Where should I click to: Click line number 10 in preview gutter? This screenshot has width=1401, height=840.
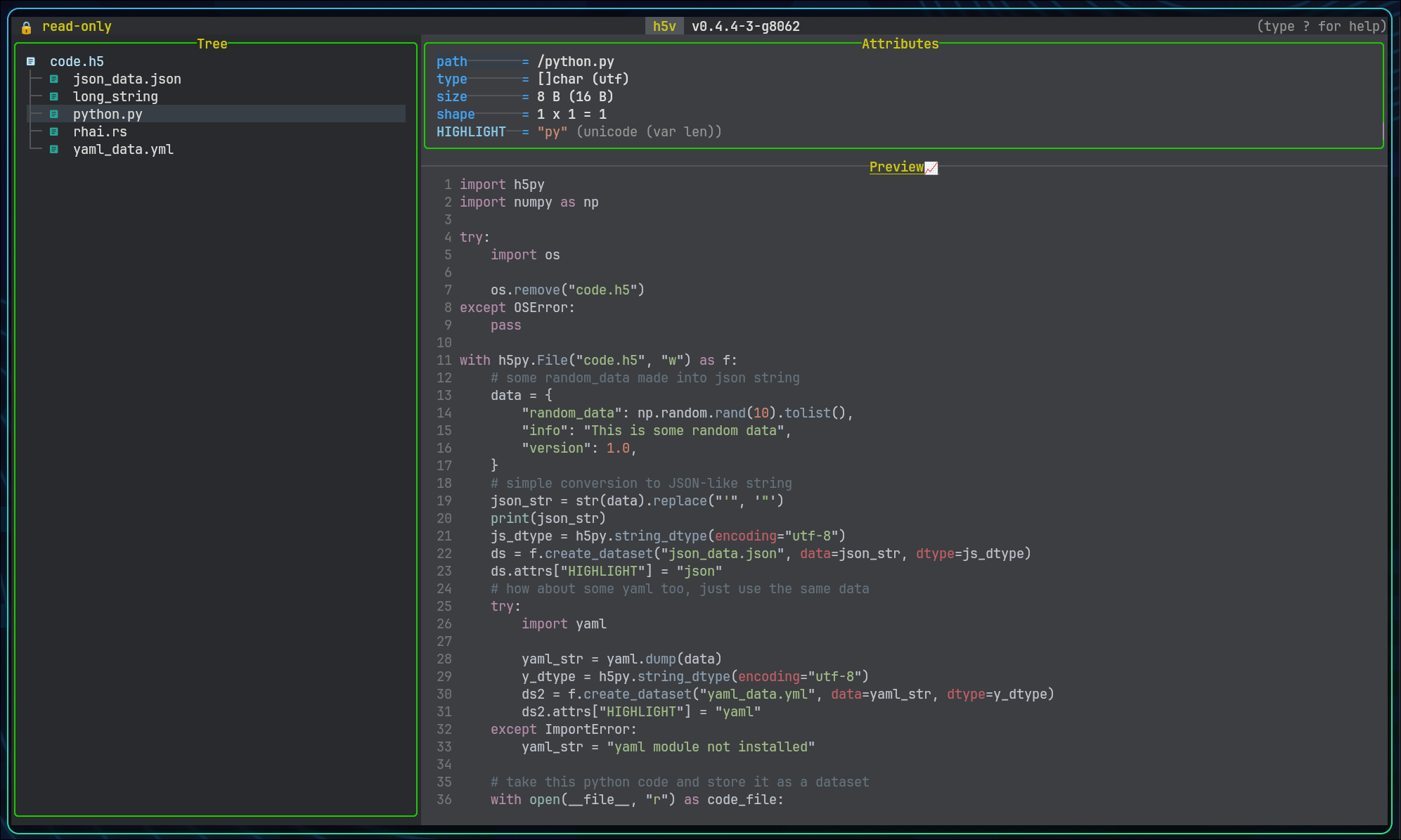coord(444,342)
